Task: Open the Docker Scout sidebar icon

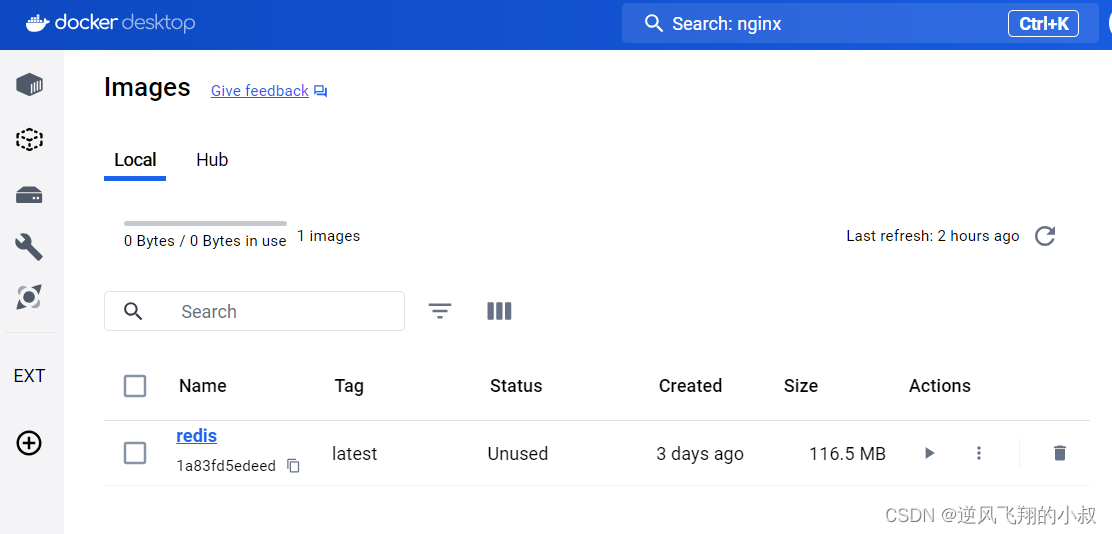Action: tap(29, 296)
